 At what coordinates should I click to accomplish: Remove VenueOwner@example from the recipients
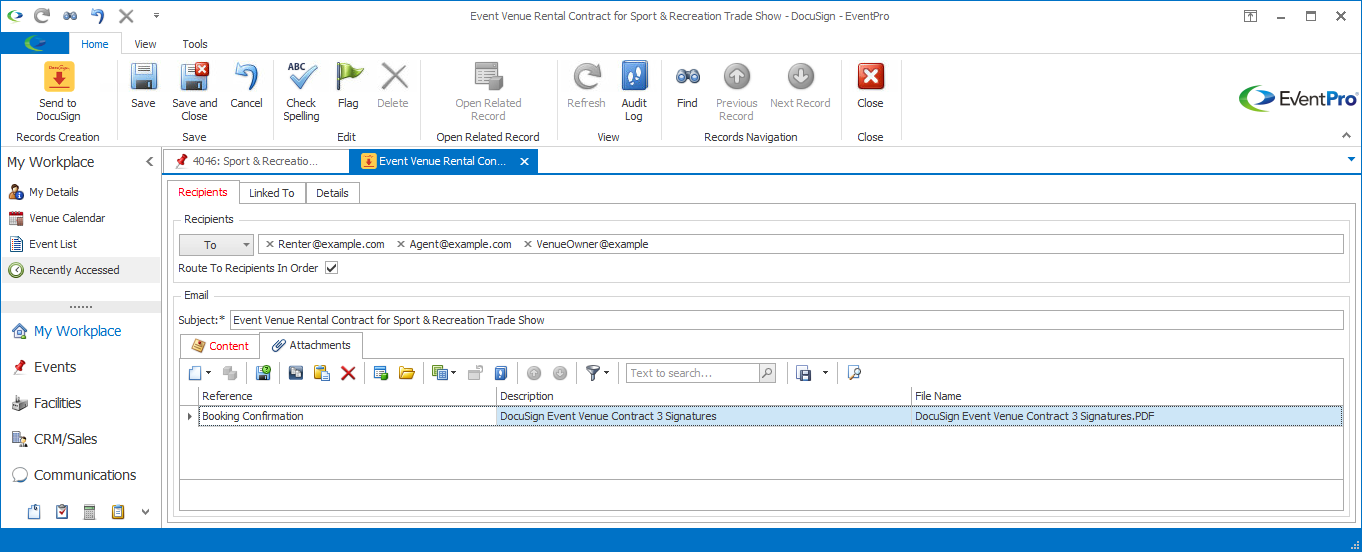pyautogui.click(x=528, y=244)
